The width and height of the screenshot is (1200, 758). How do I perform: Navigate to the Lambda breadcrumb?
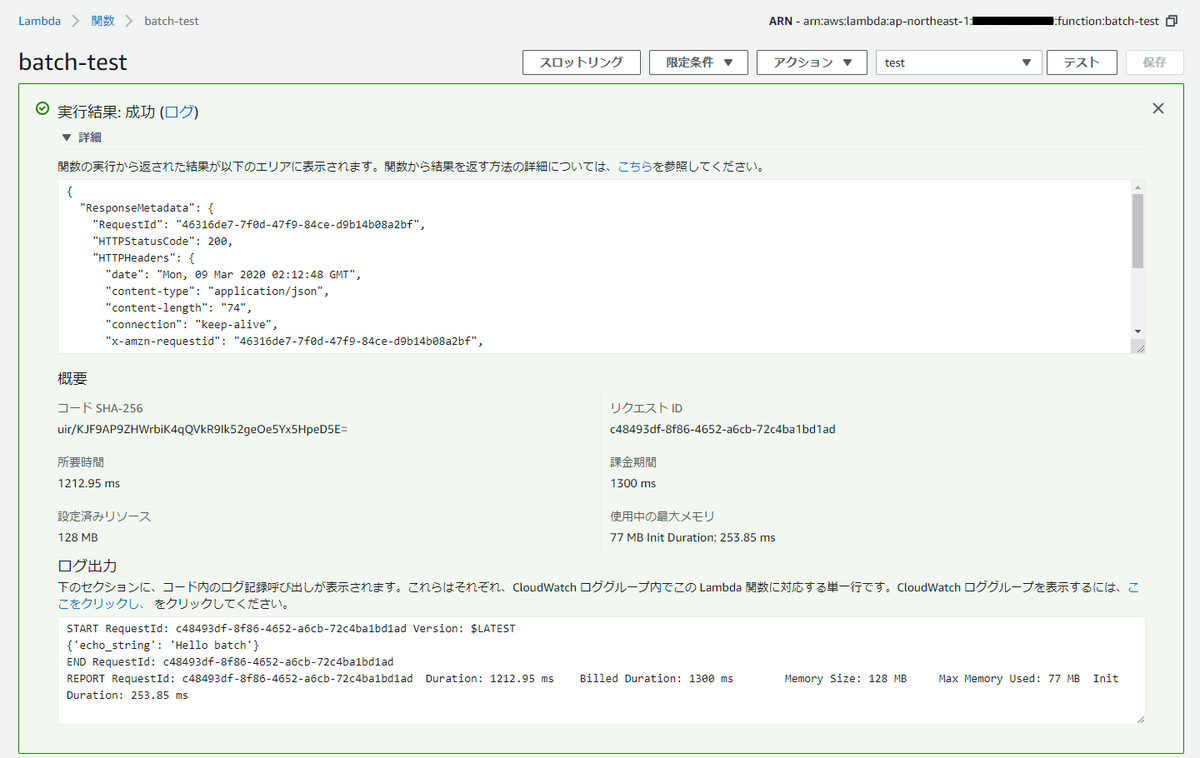click(39, 19)
